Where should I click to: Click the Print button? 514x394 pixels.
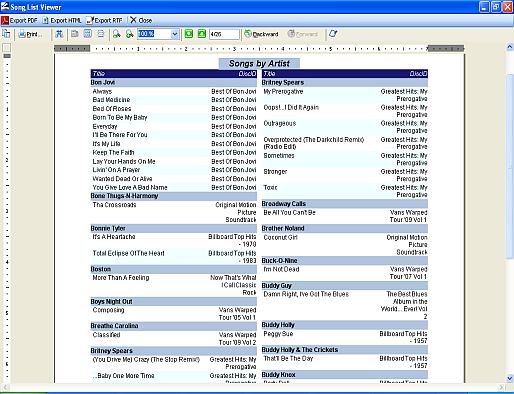point(30,34)
